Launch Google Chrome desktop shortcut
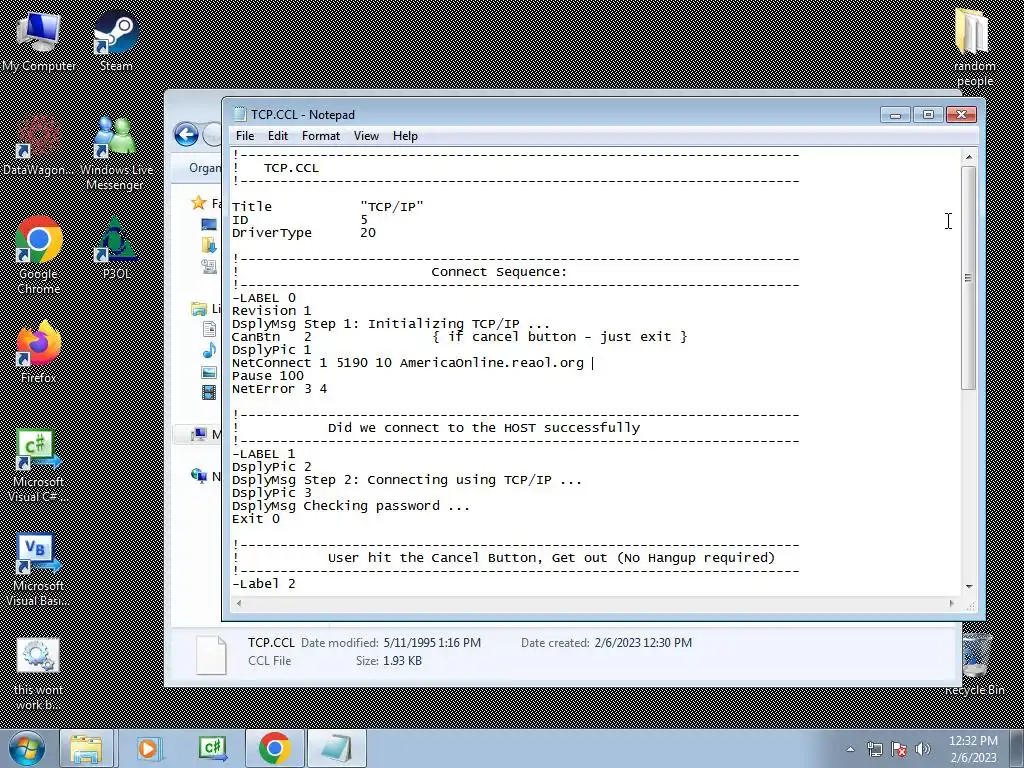 (x=39, y=255)
